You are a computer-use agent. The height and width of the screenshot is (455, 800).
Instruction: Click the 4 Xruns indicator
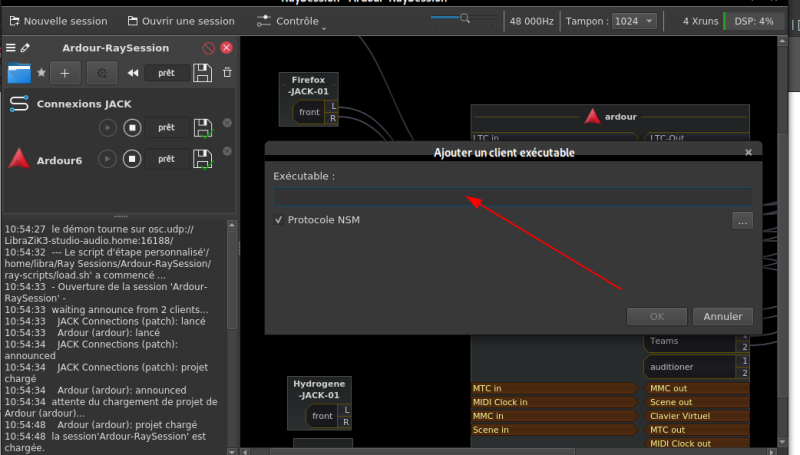(700, 21)
